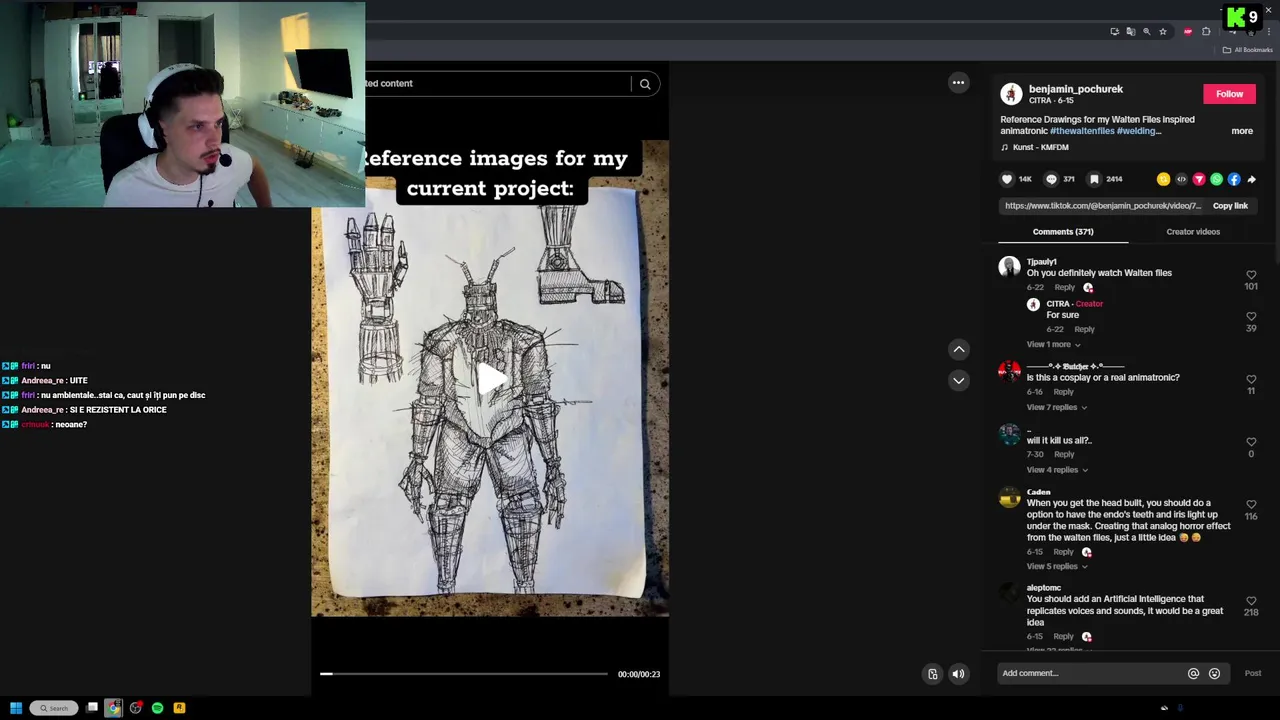This screenshot has width=1280, height=720.
Task: Mute the video with speaker icon
Action: click(958, 674)
